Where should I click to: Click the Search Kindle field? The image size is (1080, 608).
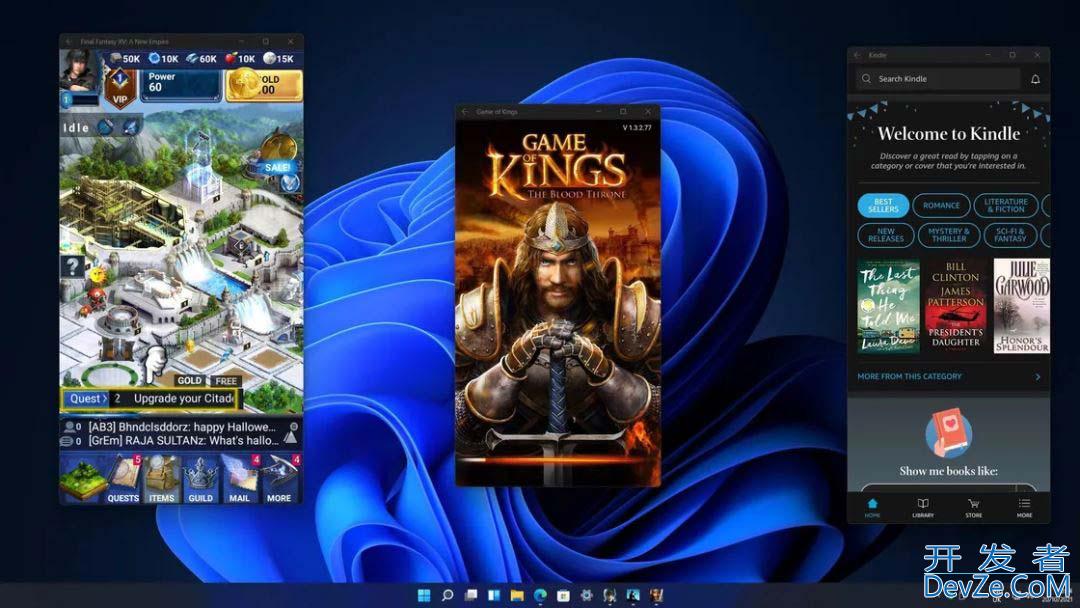tap(937, 78)
